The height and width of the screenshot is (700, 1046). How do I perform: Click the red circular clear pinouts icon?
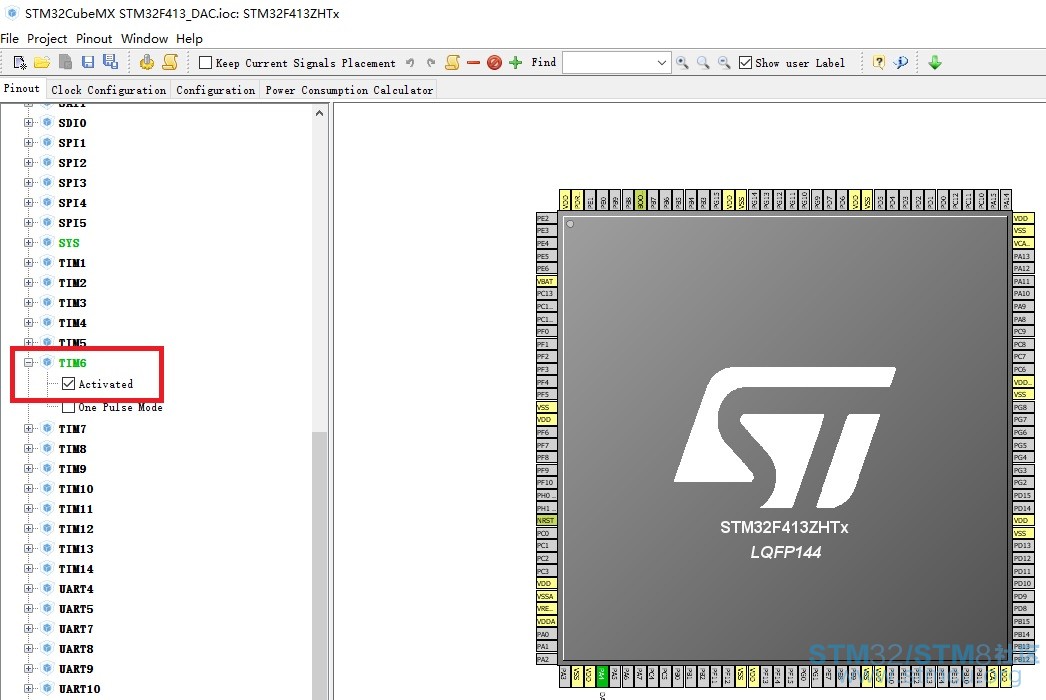[x=494, y=63]
